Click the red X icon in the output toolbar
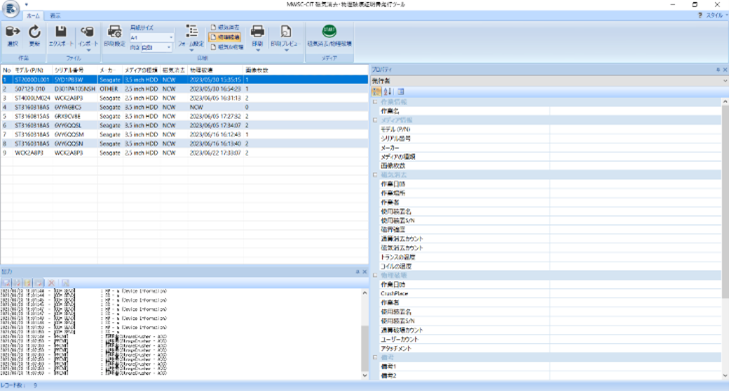Viewport: 729px width, 391px height. tap(52, 283)
